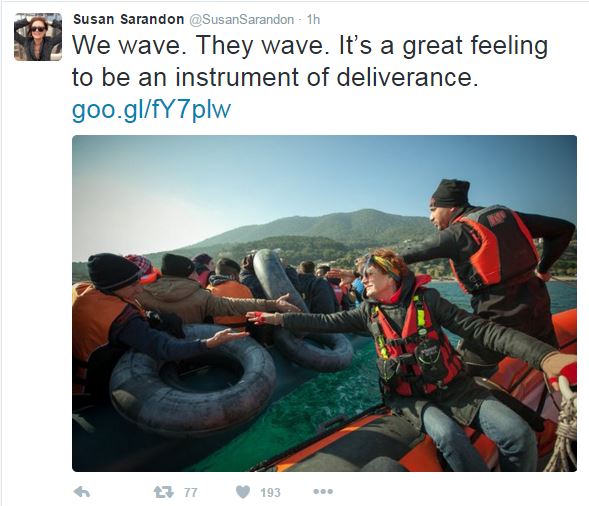
Task: Open the attached rescue boat photo
Action: pos(325,303)
